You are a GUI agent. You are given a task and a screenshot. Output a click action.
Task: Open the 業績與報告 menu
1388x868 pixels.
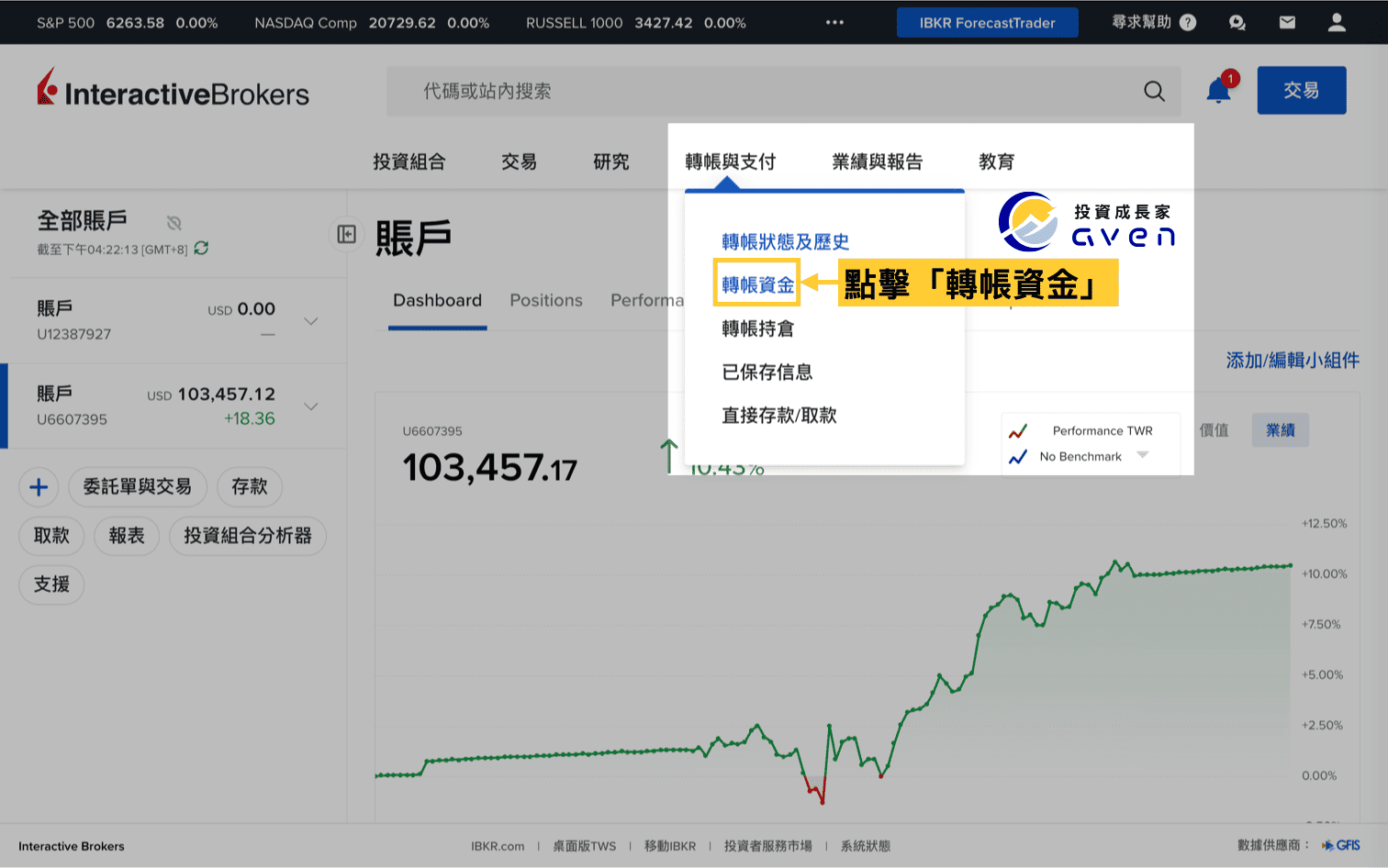[x=878, y=161]
